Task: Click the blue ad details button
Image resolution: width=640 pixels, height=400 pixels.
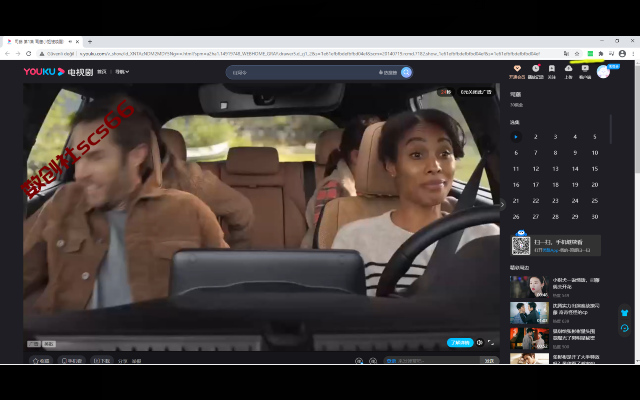Action: (460, 342)
